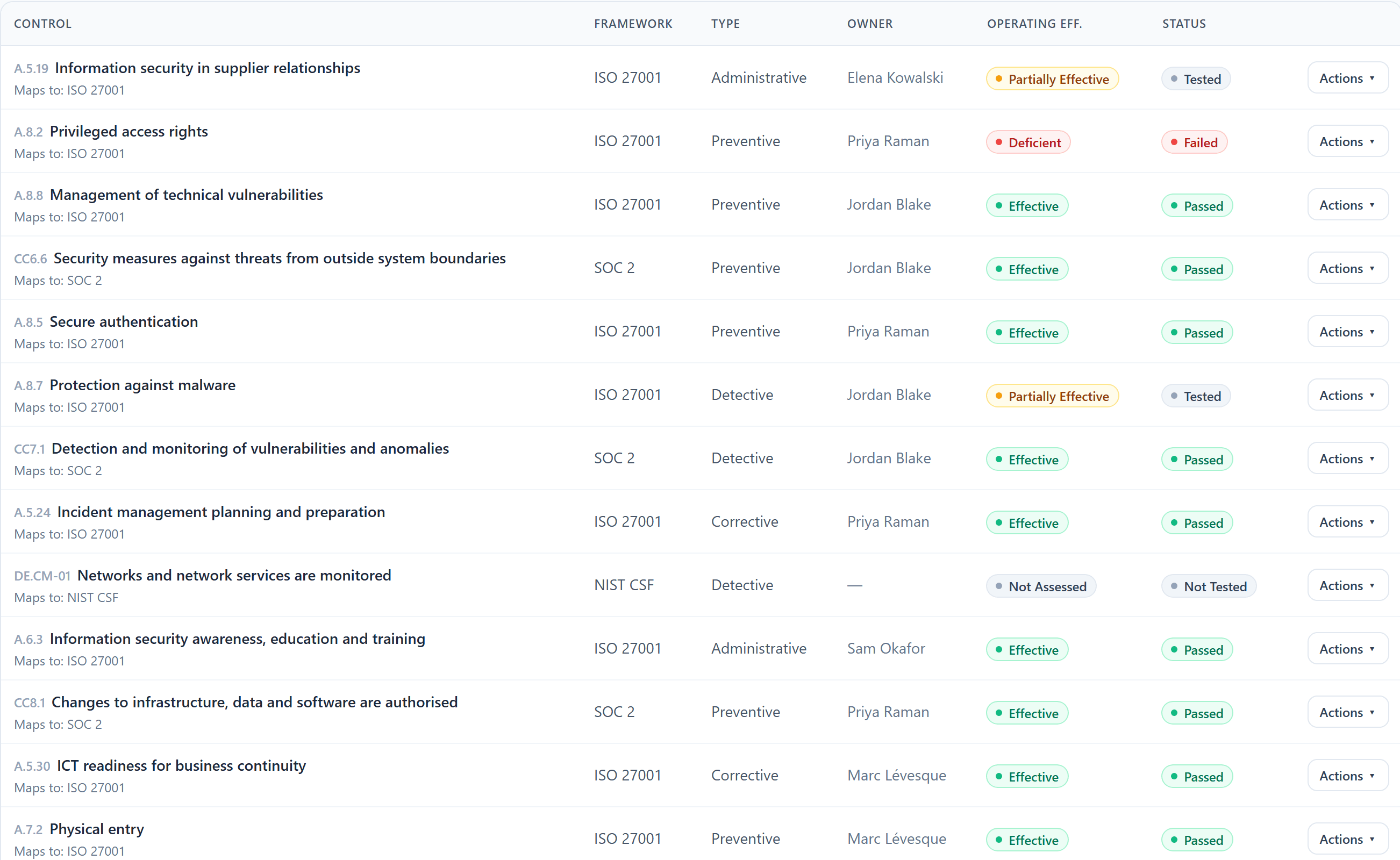Click owner Sam Okafor
Screen dimensions: 1400x860
point(885,648)
